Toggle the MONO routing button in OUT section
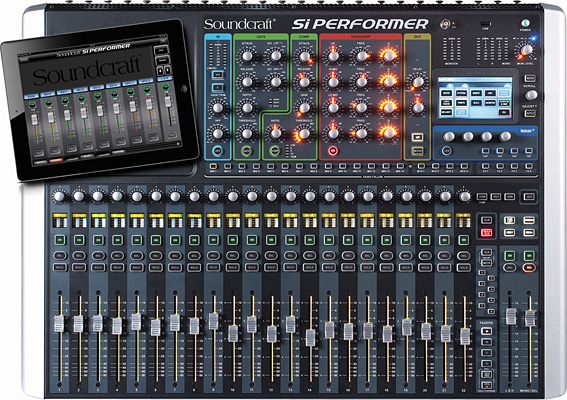Viewport: 567px width, 400px height. [417, 150]
